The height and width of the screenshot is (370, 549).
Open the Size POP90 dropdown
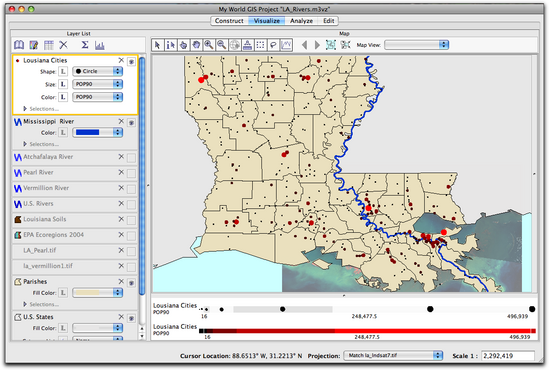tap(98, 84)
